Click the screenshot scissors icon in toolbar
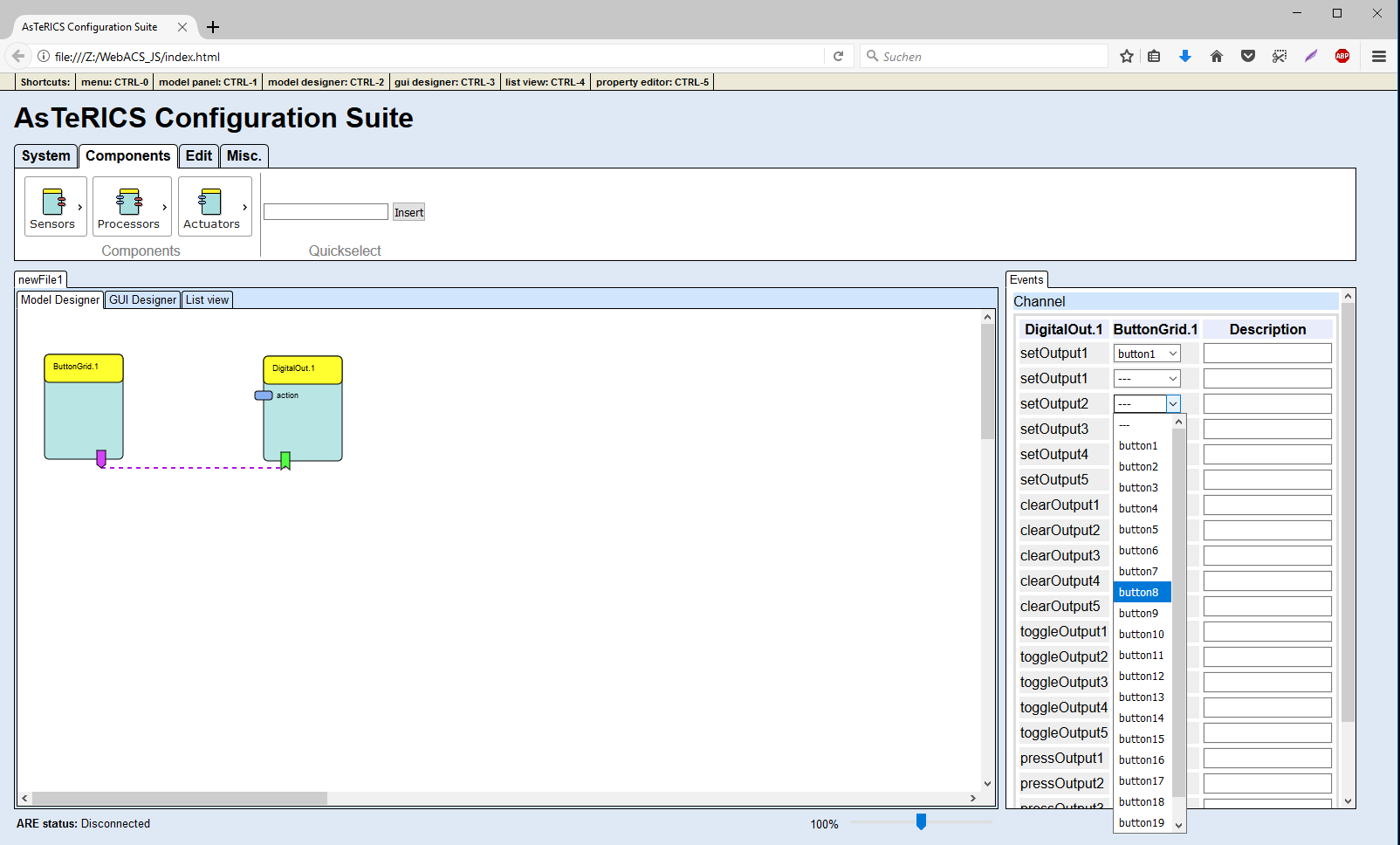This screenshot has height=845, width=1400. [x=1280, y=56]
